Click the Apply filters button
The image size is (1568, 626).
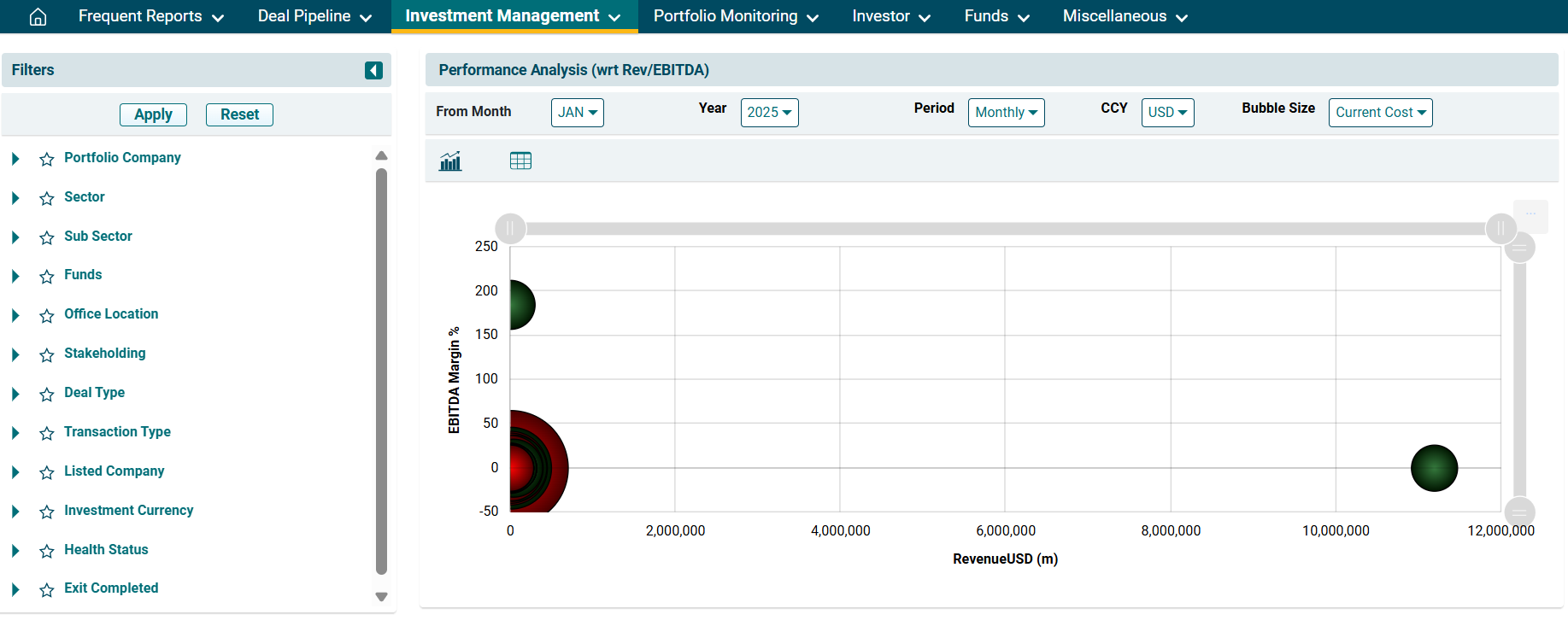[153, 114]
